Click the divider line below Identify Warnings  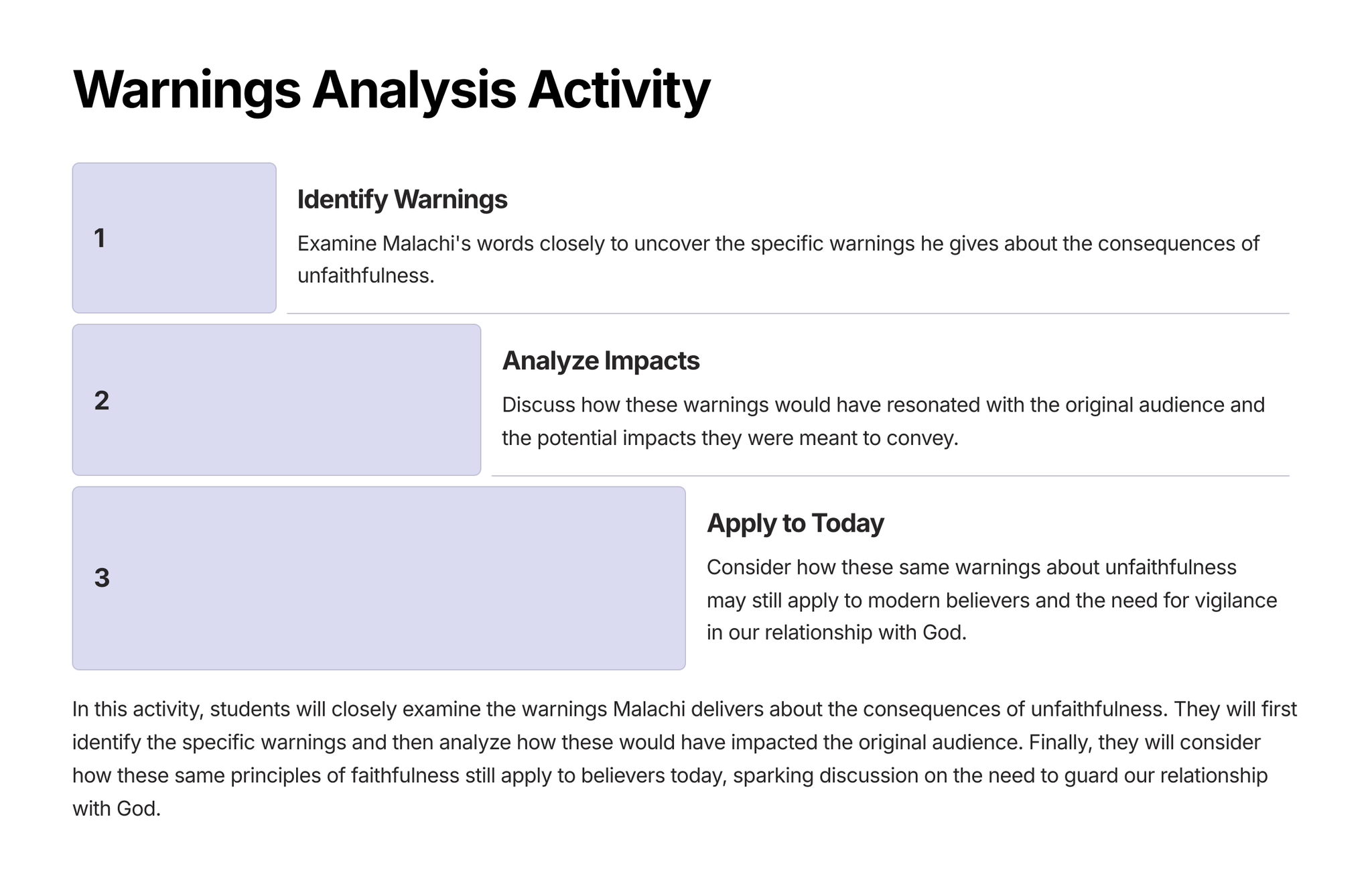click(x=788, y=313)
